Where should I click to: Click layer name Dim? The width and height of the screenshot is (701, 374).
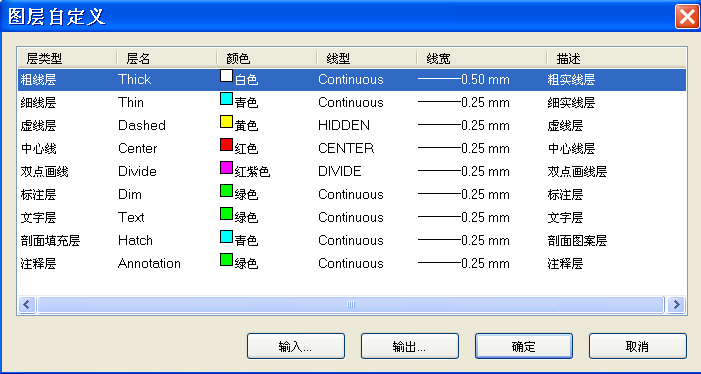pyautogui.click(x=130, y=195)
